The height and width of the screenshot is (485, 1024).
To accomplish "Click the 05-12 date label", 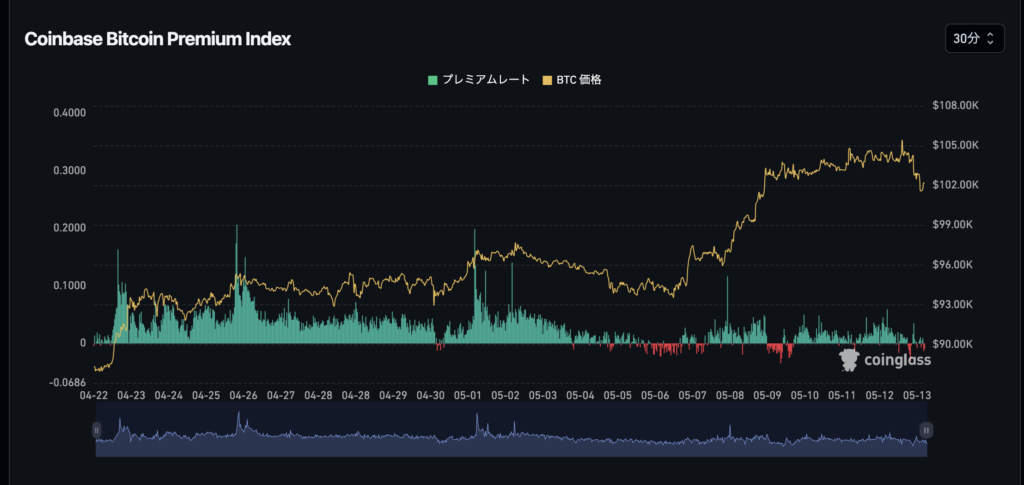I will click(879, 395).
